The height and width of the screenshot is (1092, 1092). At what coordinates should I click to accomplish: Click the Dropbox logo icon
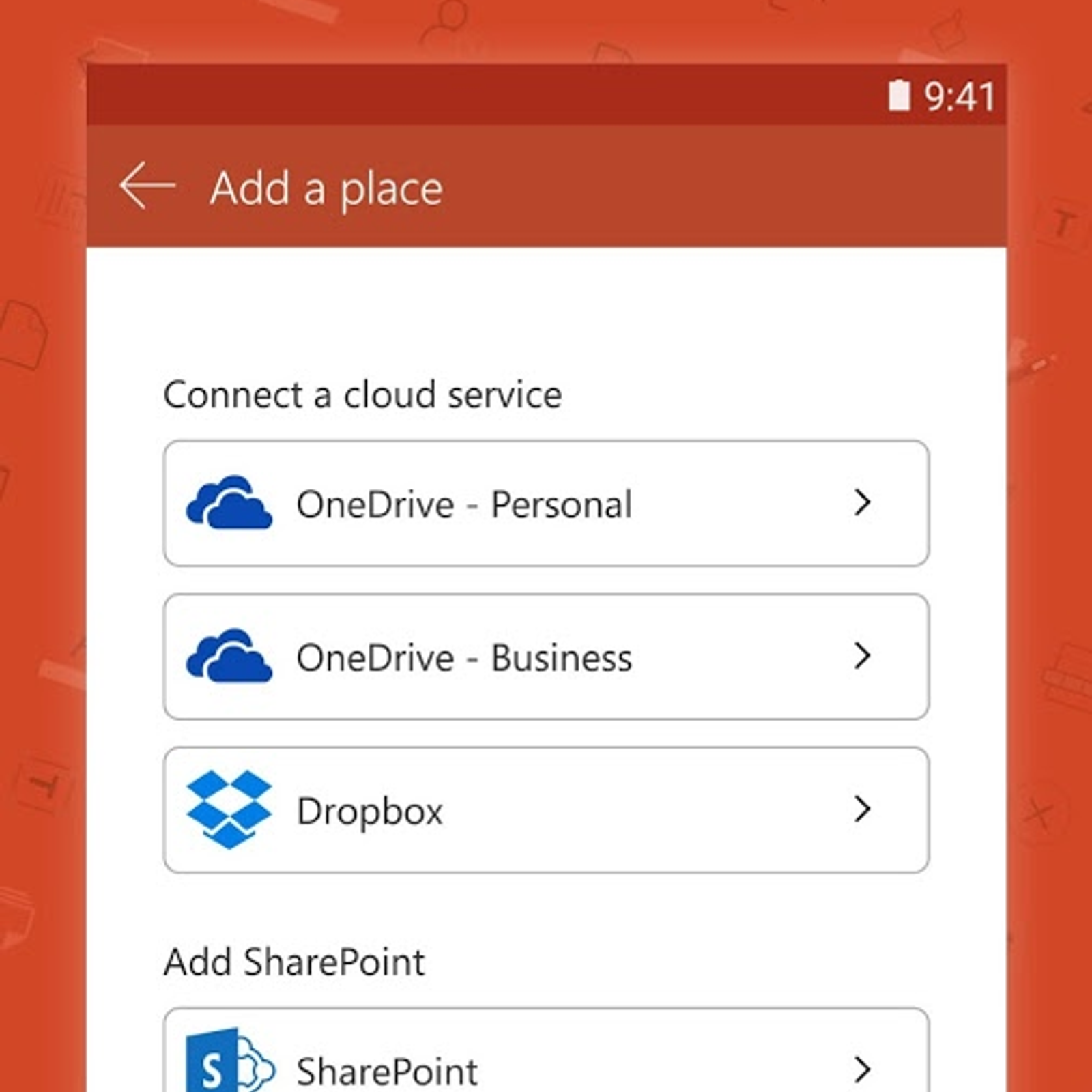coord(229,809)
